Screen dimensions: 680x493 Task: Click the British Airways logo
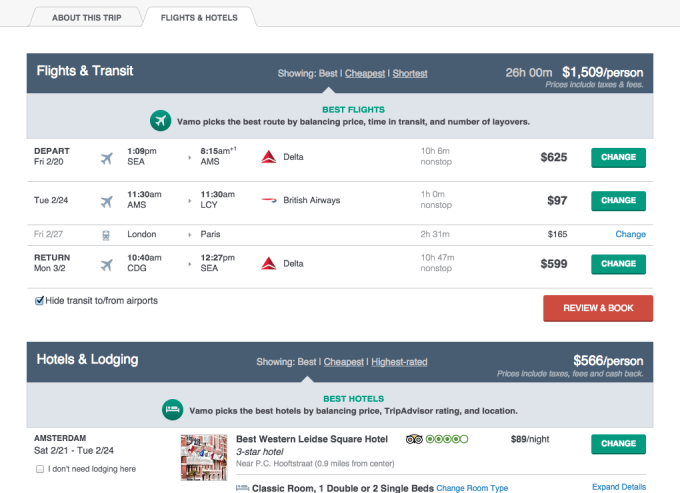267,201
